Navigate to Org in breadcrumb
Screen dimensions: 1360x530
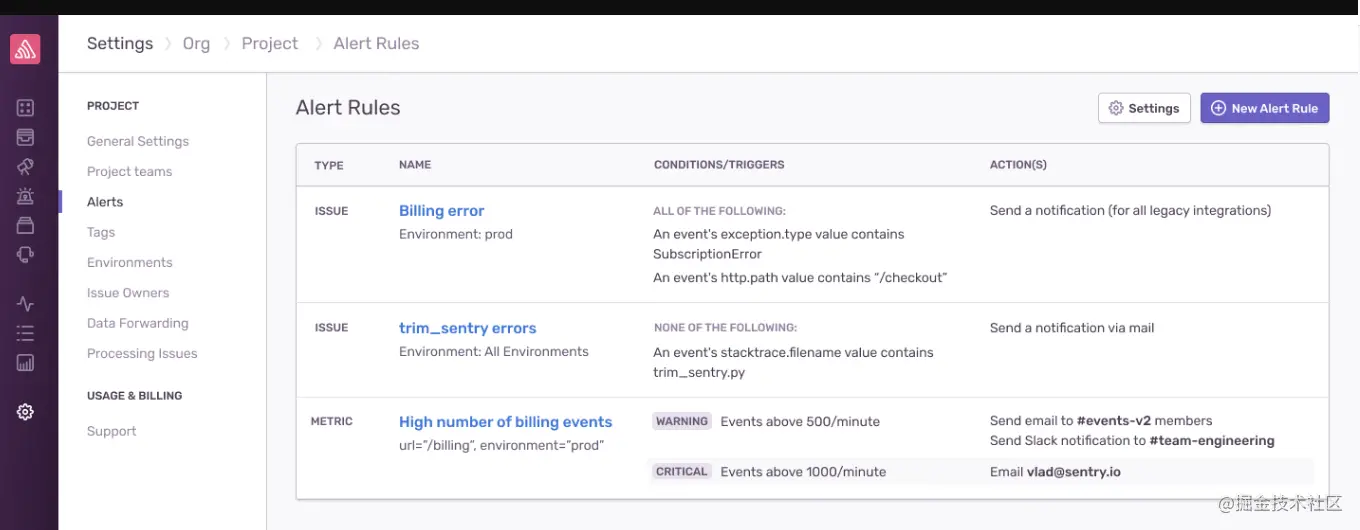(196, 44)
